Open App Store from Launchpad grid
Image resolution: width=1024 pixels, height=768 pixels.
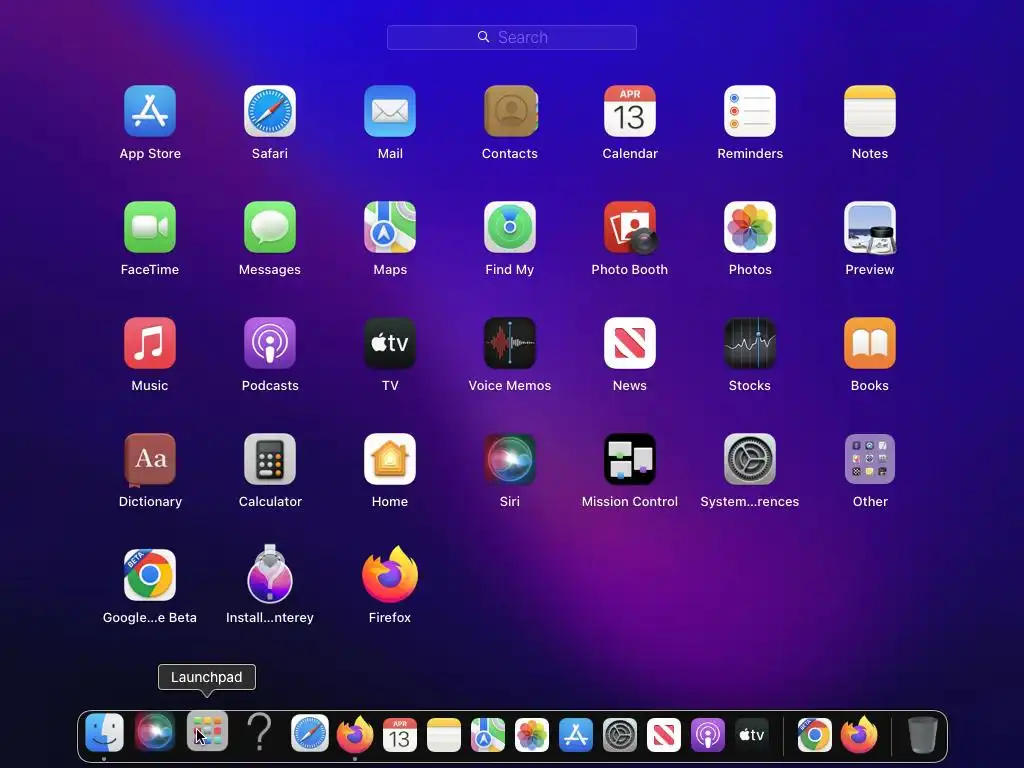click(x=150, y=111)
